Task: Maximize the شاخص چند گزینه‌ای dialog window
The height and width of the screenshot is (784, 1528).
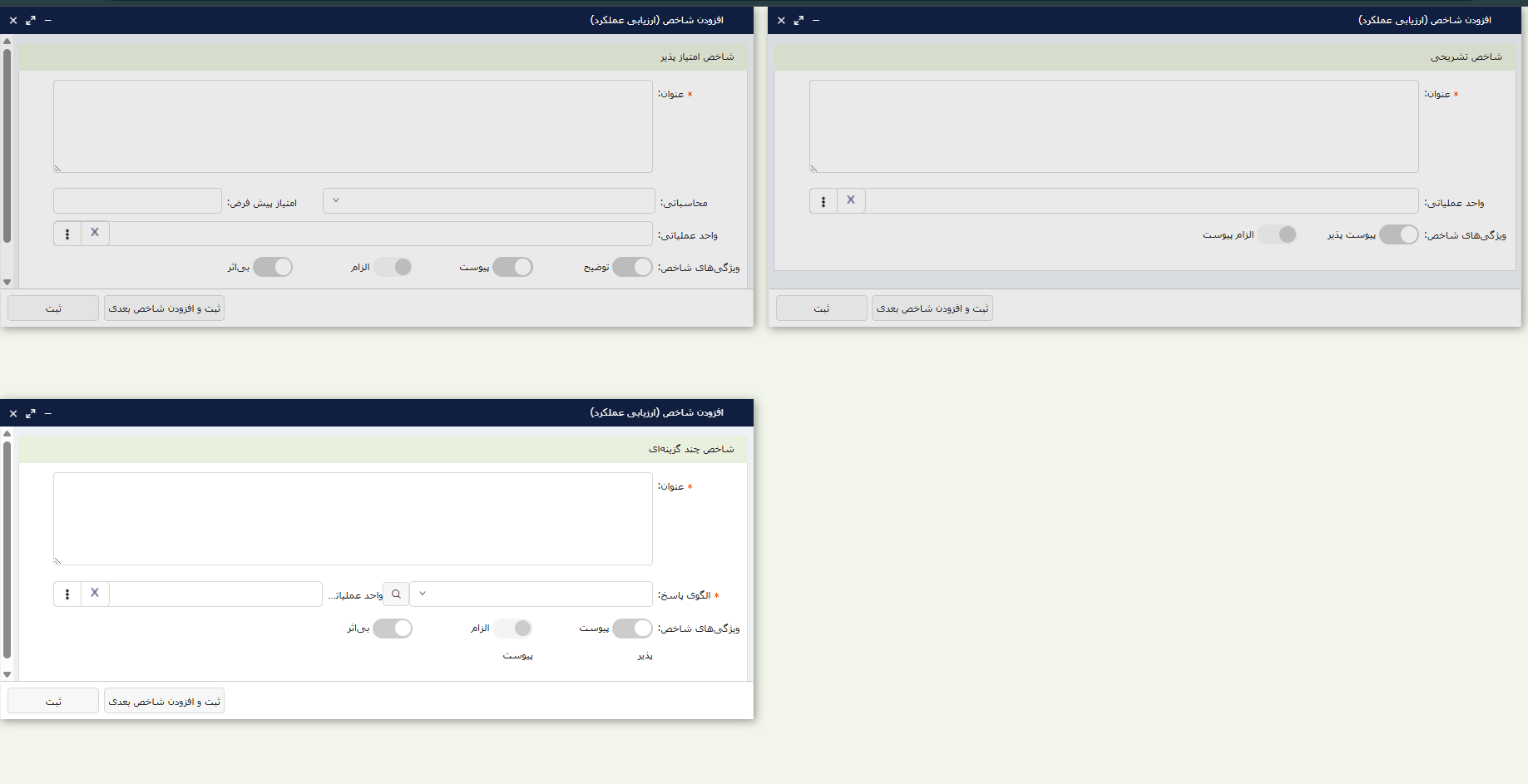Action: click(31, 413)
